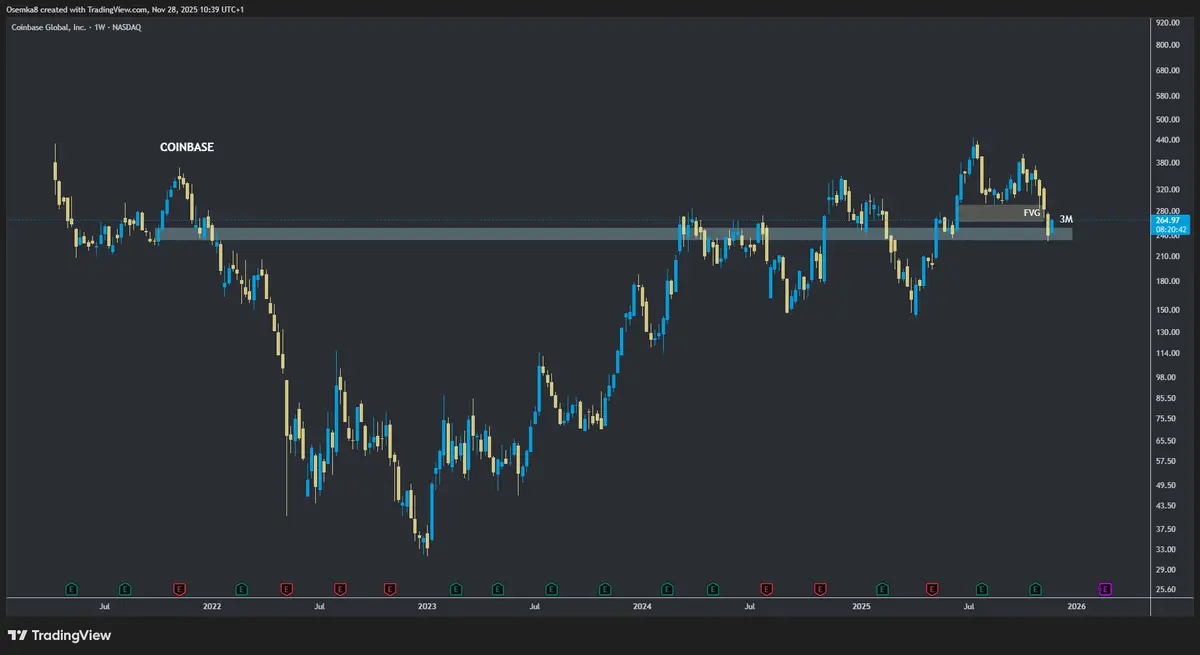Click the 130.00 price axis label
Viewport: 1200px width, 655px height.
[x=1169, y=331]
